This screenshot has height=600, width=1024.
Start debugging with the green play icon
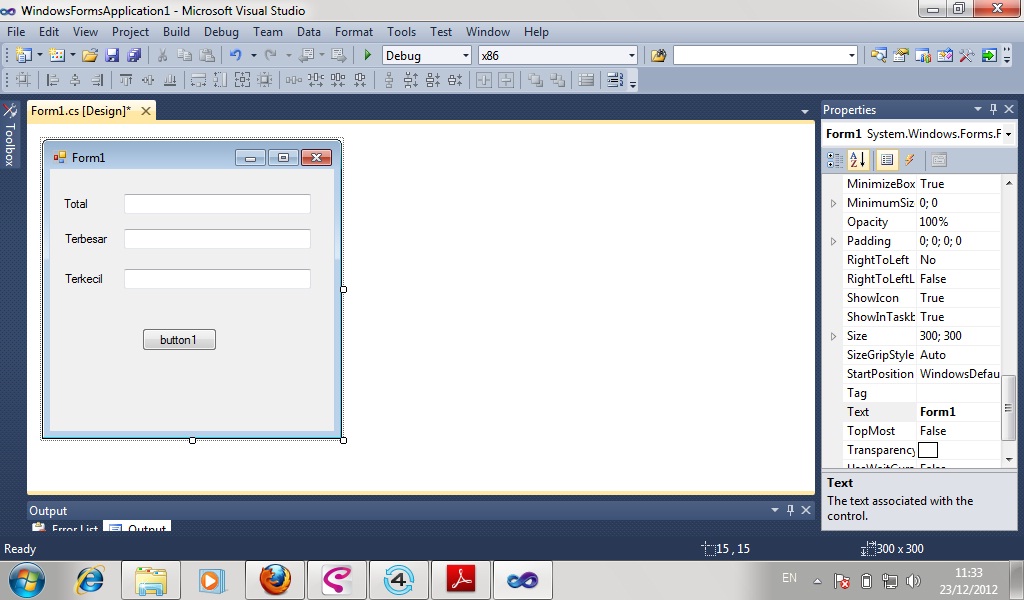tap(368, 55)
